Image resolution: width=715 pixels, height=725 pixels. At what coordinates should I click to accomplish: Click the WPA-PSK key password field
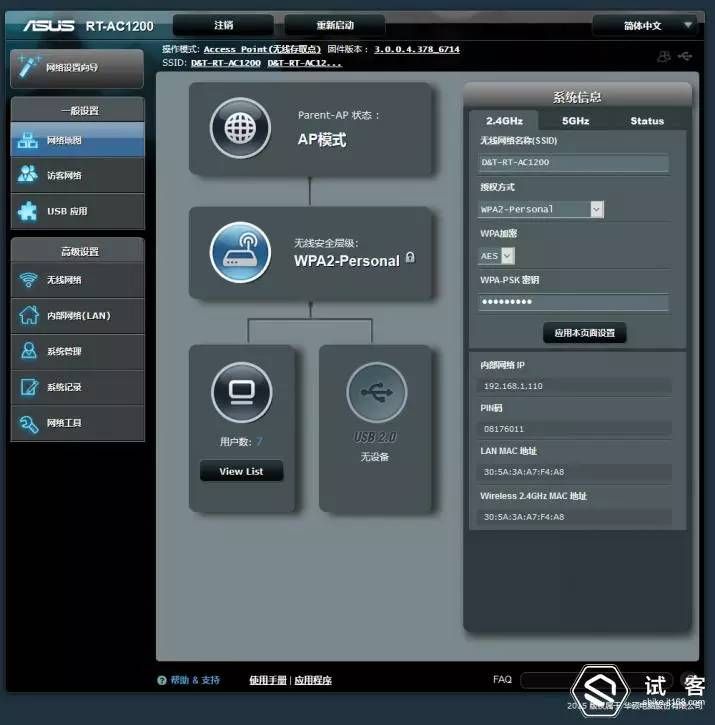[573, 302]
